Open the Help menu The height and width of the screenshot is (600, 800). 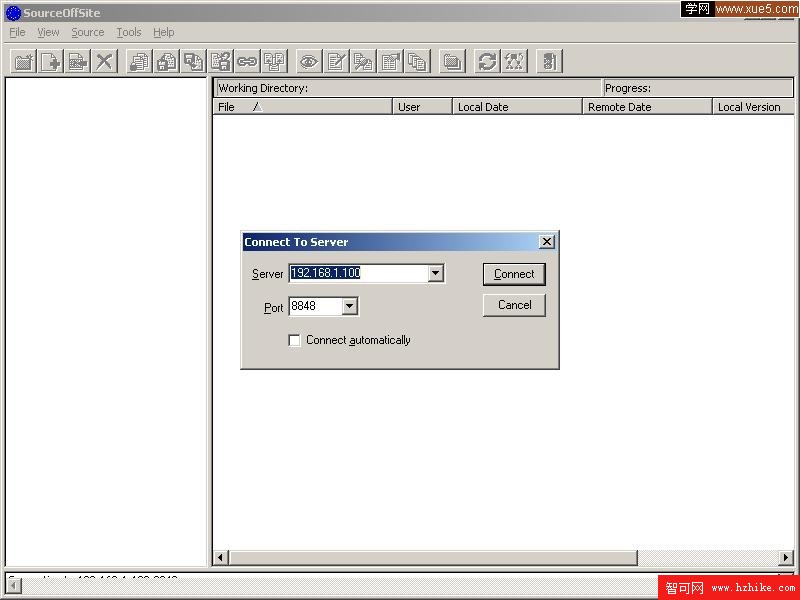point(164,32)
